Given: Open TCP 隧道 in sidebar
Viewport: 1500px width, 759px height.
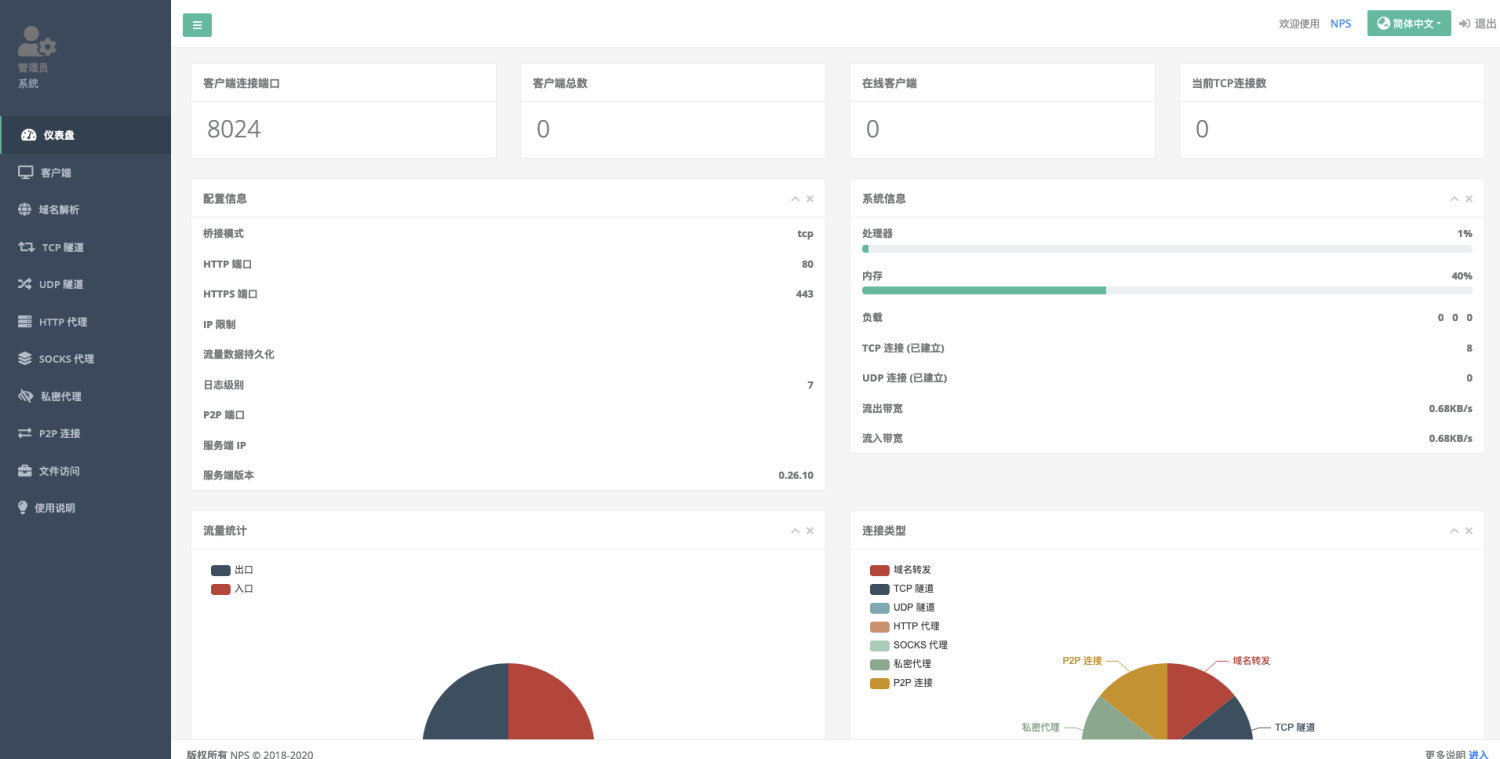Looking at the screenshot, I should (85, 247).
